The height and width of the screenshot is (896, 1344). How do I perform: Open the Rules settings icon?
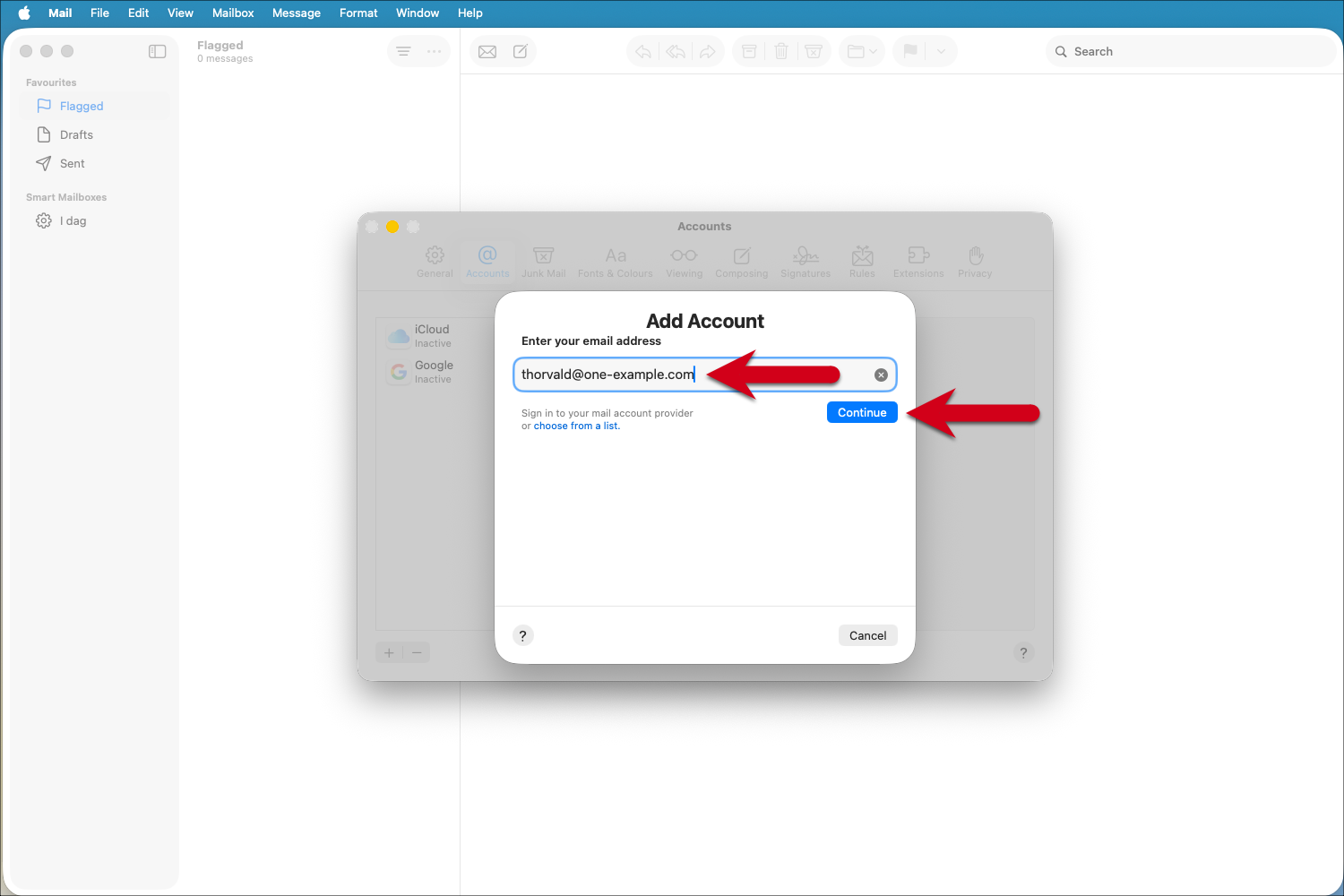[x=861, y=261]
